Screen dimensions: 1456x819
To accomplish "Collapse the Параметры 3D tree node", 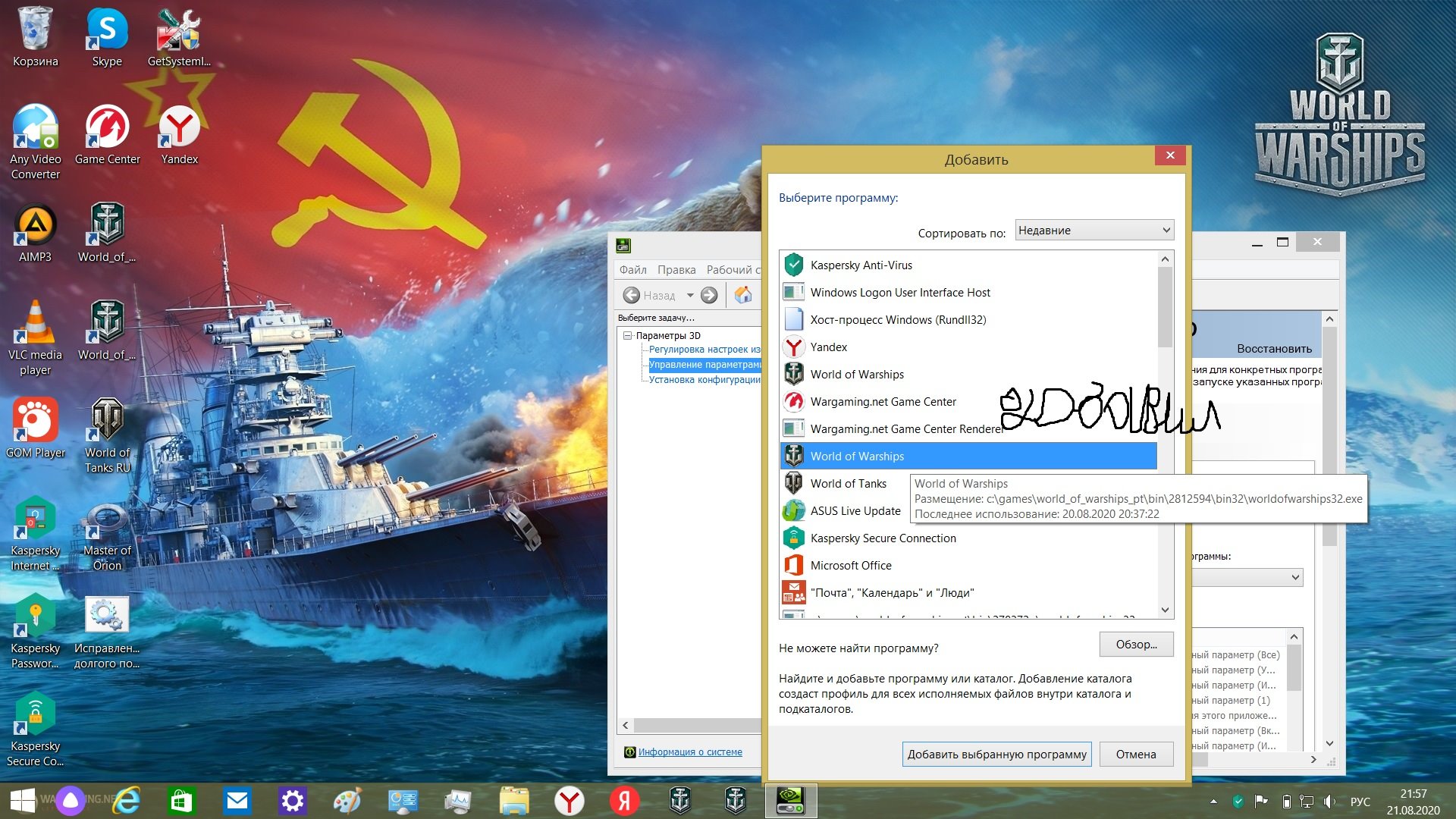I will [x=627, y=335].
